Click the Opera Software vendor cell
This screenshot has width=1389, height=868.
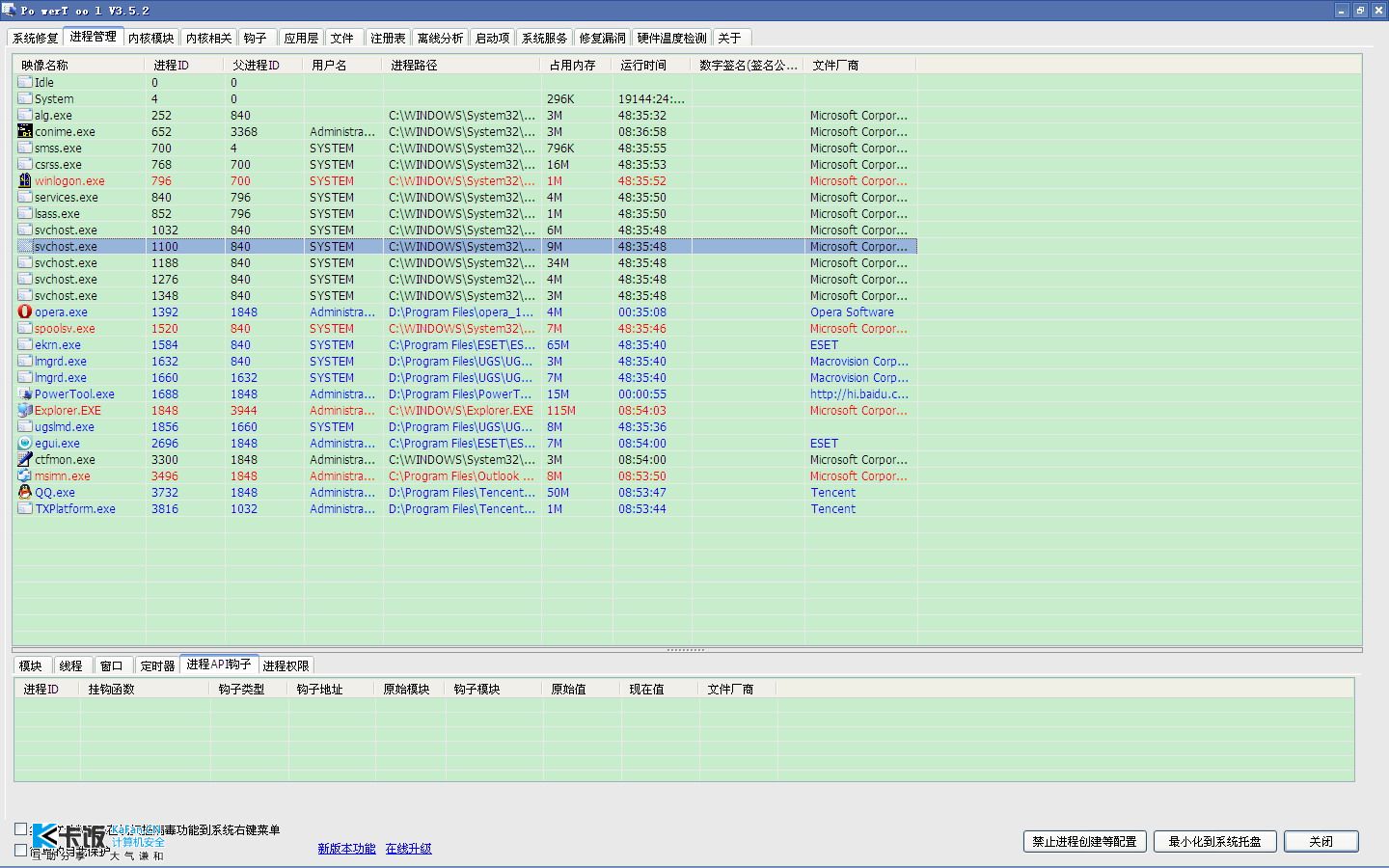click(852, 312)
